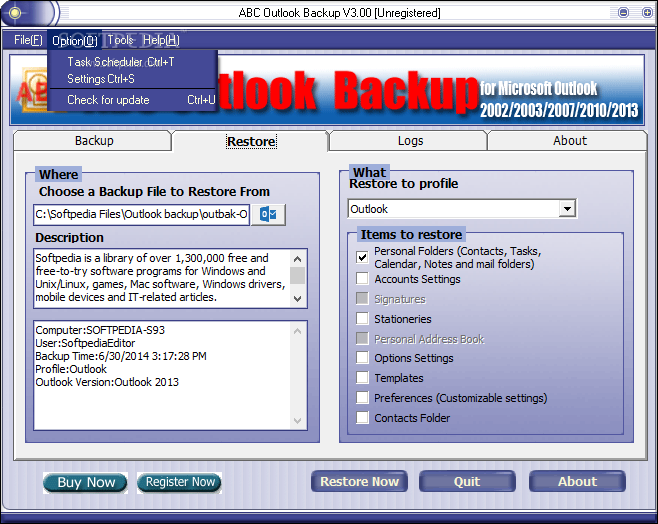
Task: Open the About tab
Action: (x=569, y=141)
